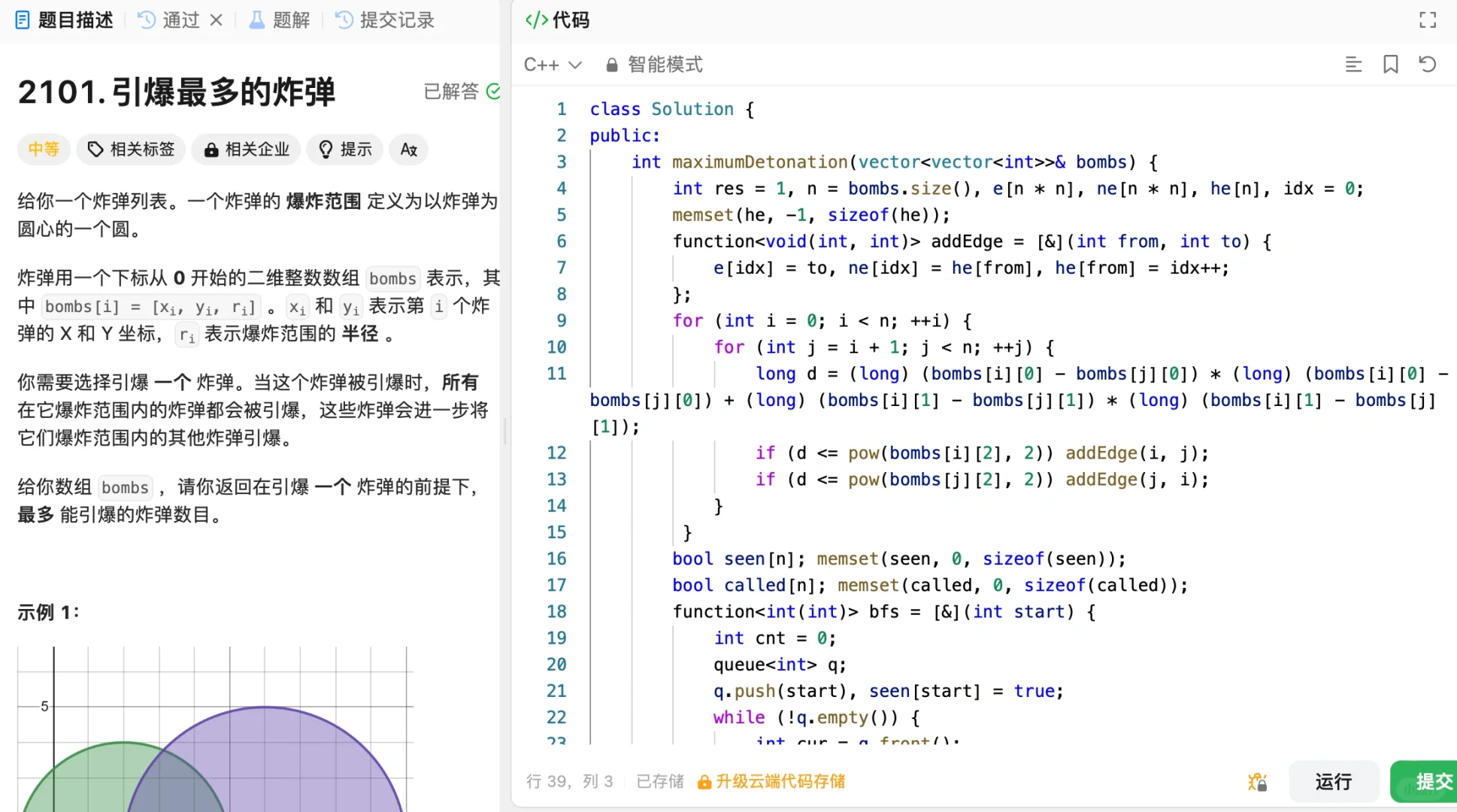This screenshot has height=812, width=1457.
Task: Click the bookmark icon in editor toolbar
Action: point(1390,65)
